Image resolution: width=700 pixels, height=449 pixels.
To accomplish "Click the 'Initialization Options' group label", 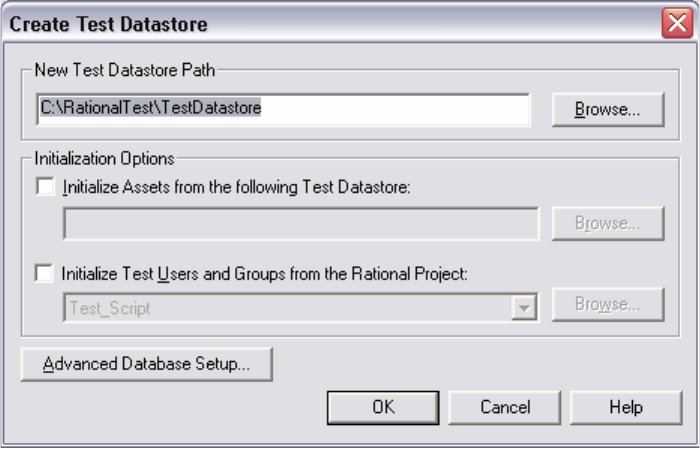I will tap(104, 159).
